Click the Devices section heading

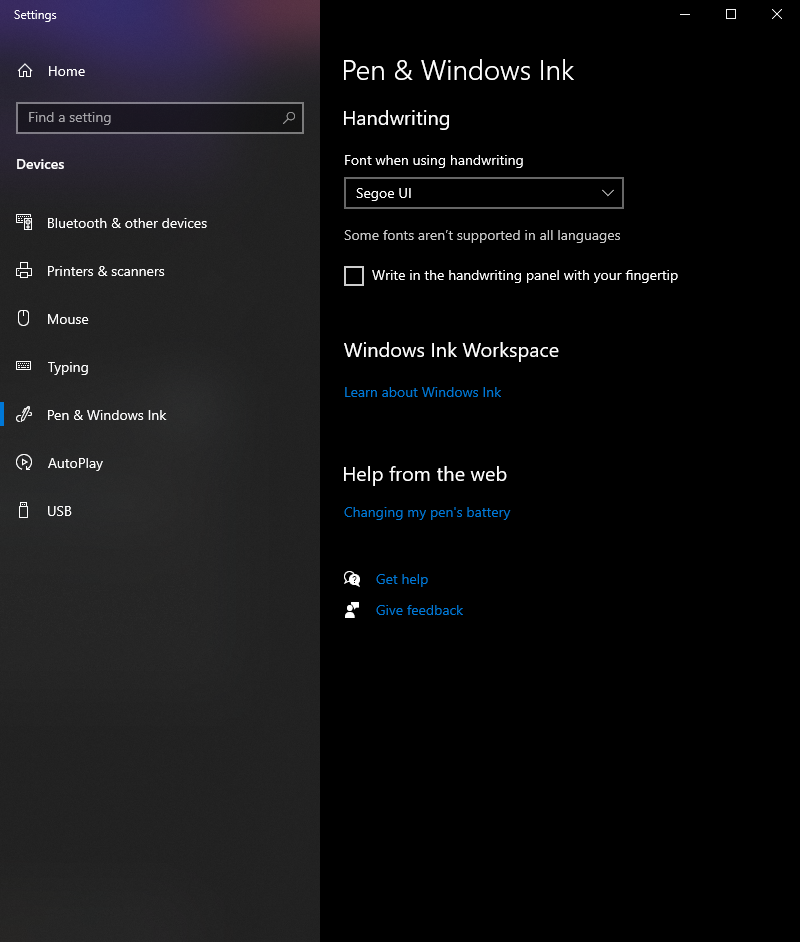[x=40, y=164]
